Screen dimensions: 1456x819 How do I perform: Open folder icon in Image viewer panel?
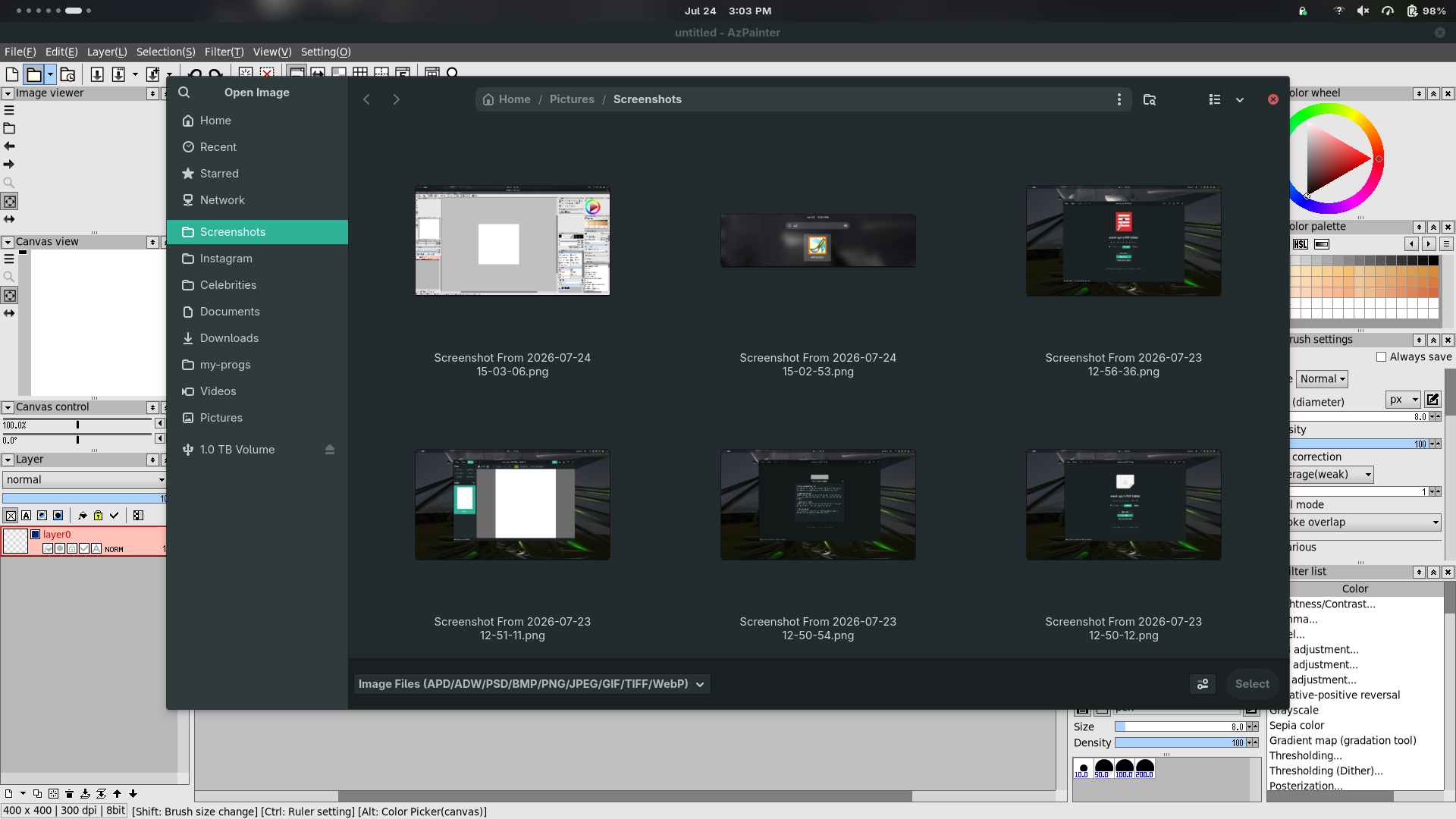[x=9, y=128]
